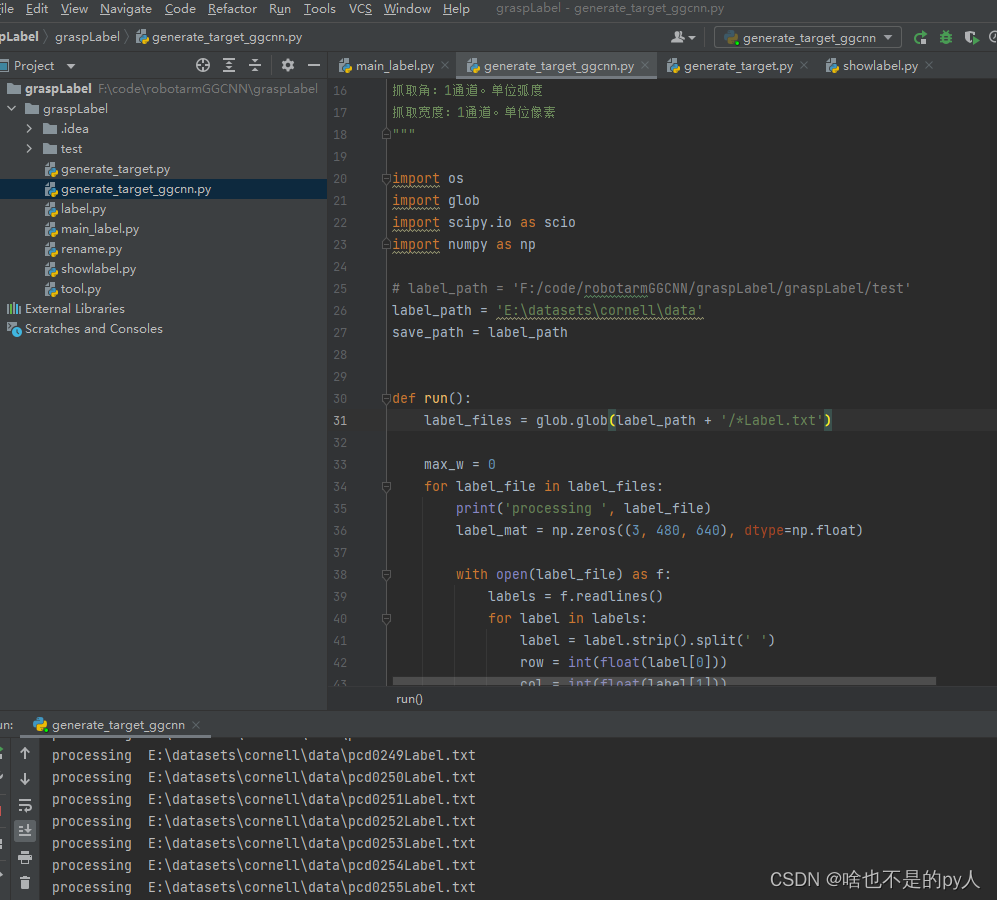Collapse all nodes in Project tree
997x900 pixels.
pyautogui.click(x=252, y=64)
